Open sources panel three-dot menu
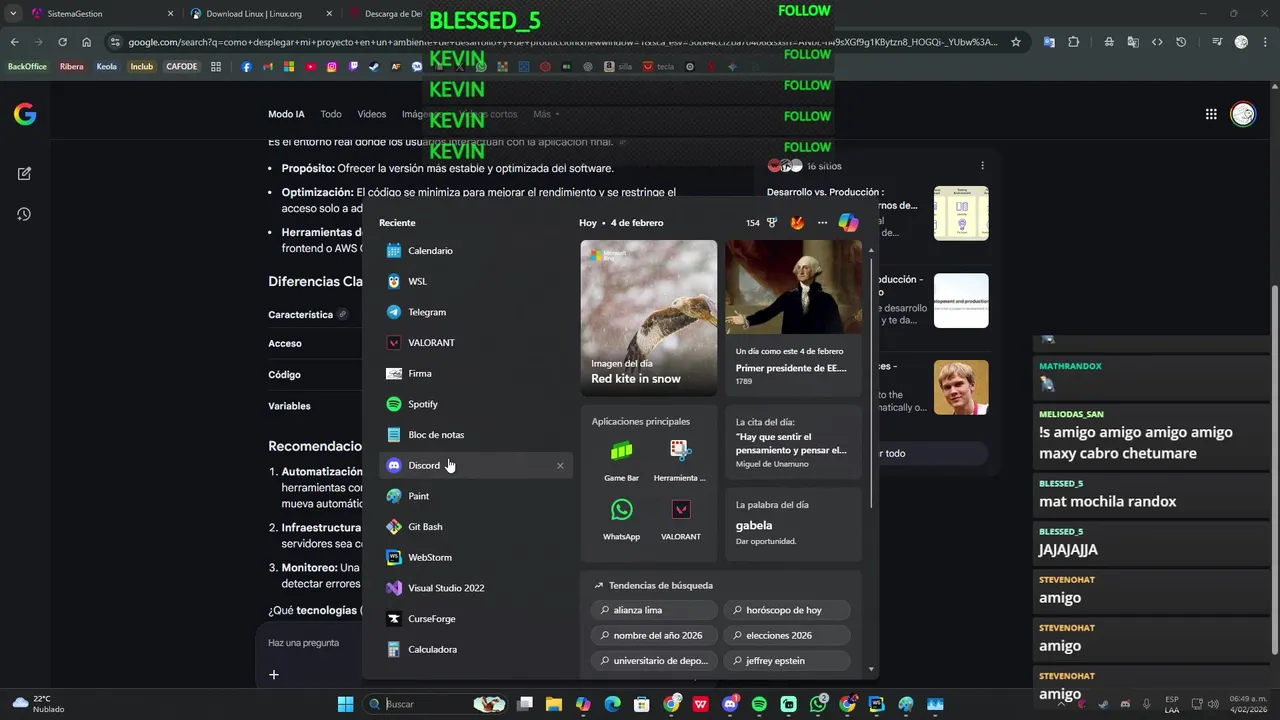The width and height of the screenshot is (1280, 720). (x=982, y=166)
